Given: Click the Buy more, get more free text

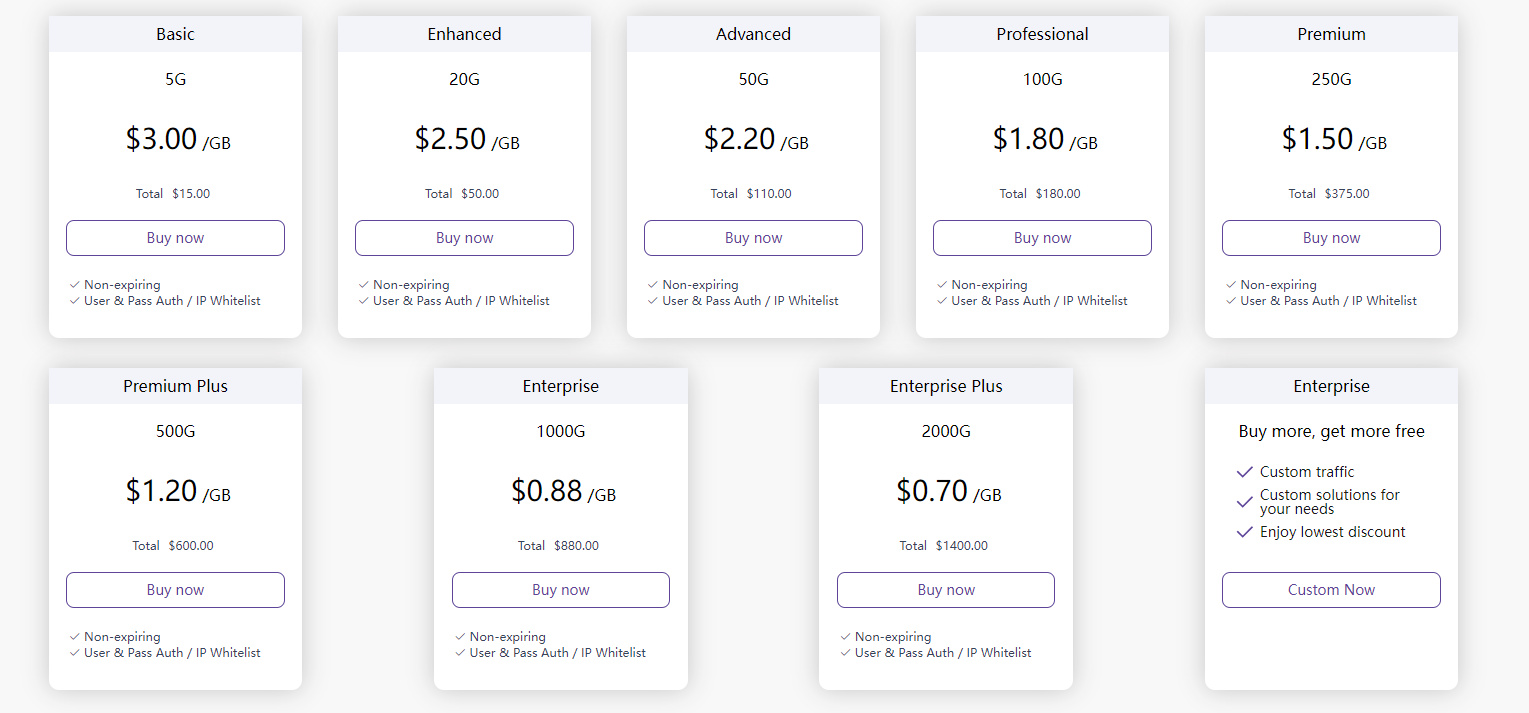Looking at the screenshot, I should (1331, 432).
